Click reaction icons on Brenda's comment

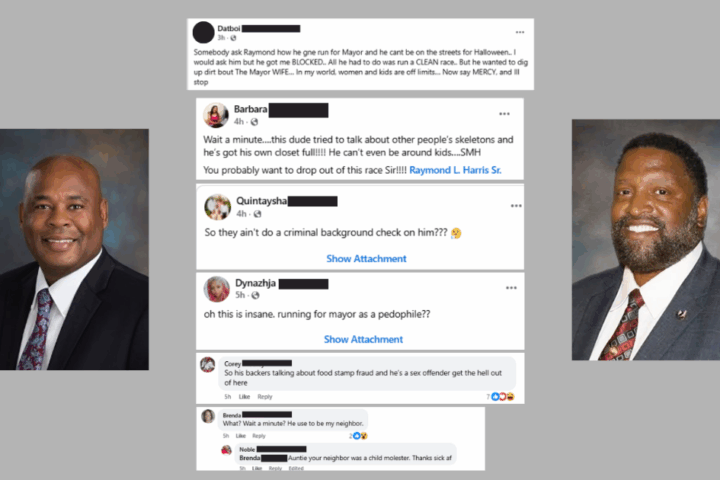[360, 435]
